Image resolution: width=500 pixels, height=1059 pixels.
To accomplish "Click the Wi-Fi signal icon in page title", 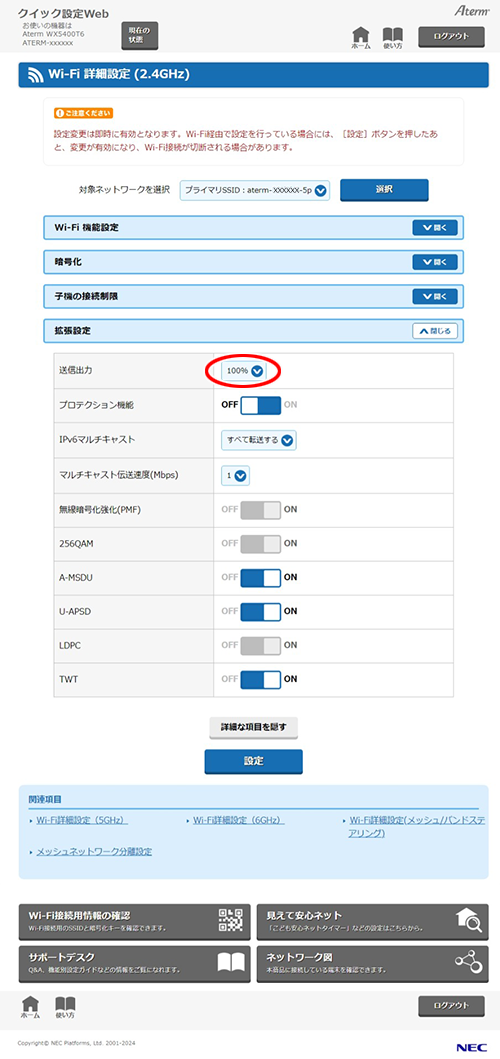I will [x=36, y=75].
